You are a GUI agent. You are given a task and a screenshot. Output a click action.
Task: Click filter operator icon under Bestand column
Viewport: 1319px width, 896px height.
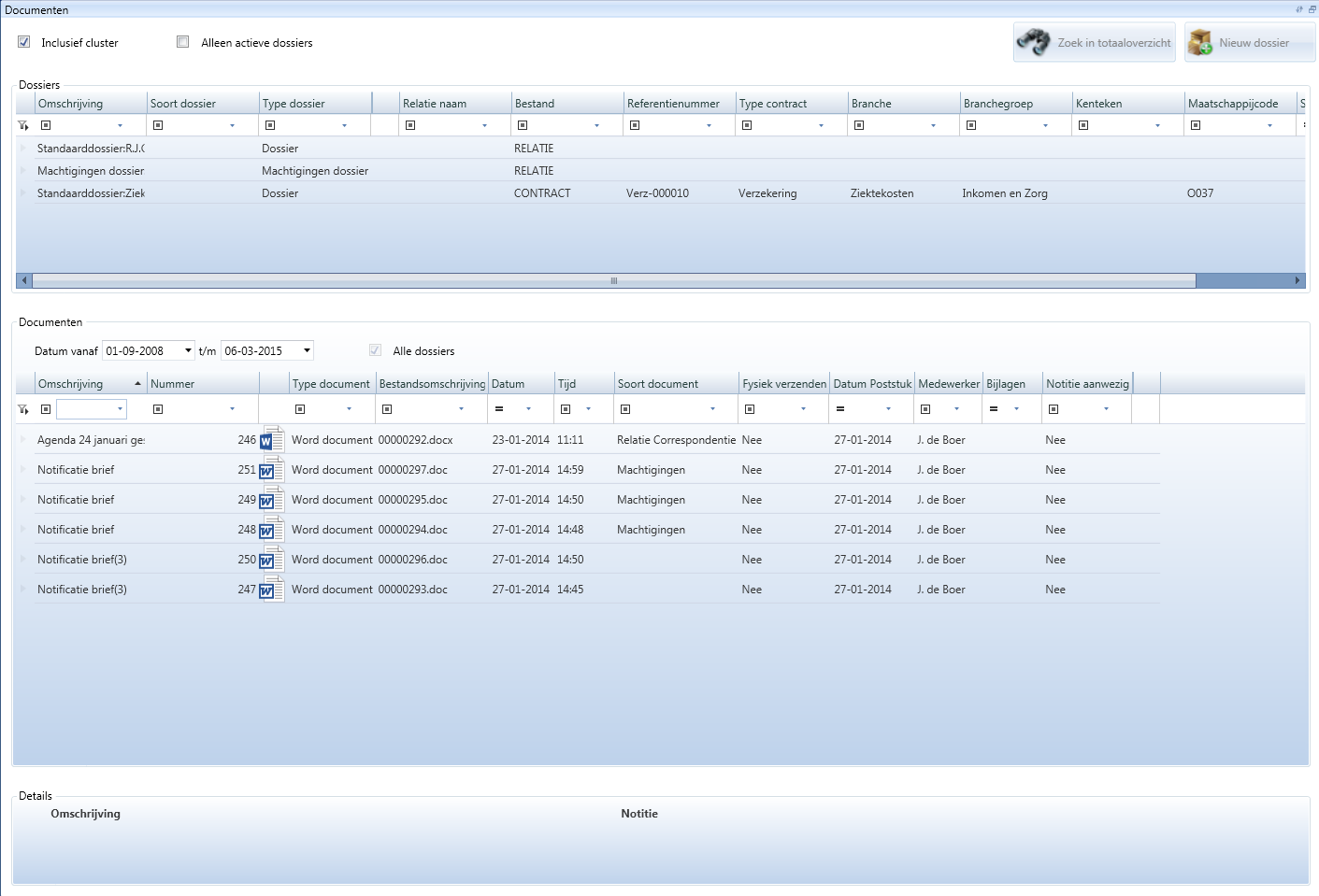point(523,125)
